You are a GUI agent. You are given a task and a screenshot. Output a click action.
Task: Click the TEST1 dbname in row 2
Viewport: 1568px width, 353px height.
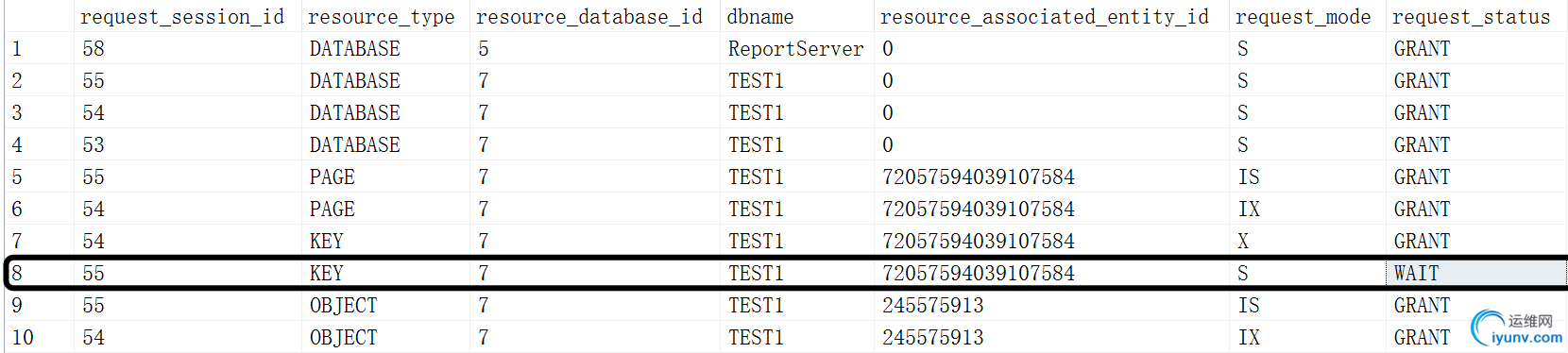[796, 80]
